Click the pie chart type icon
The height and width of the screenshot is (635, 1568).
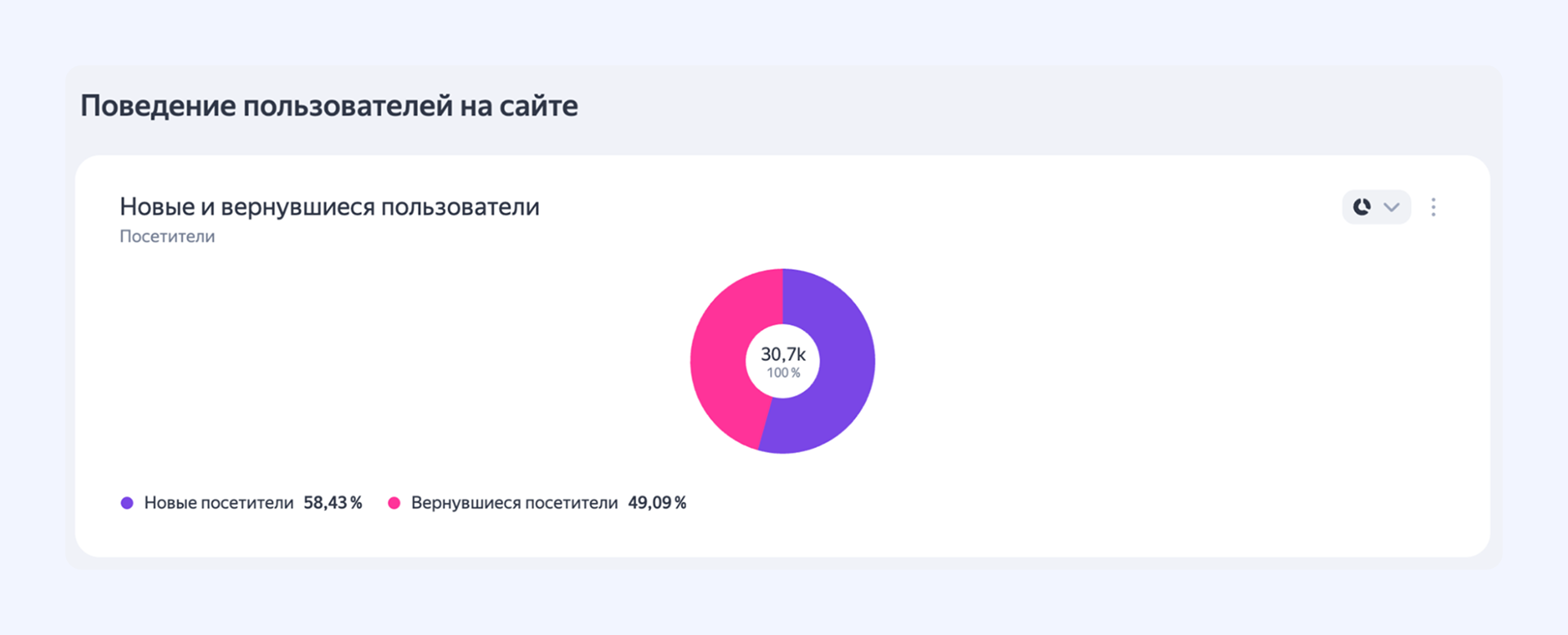pos(1361,207)
